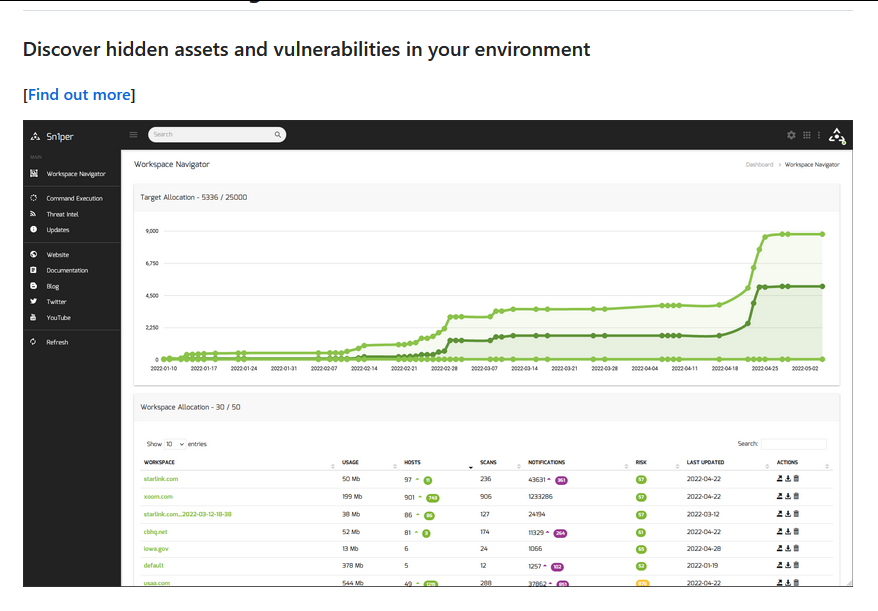This screenshot has width=878, height=611.
Task: Open the entries-per-page dropdown showing 10
Action: [x=175, y=444]
